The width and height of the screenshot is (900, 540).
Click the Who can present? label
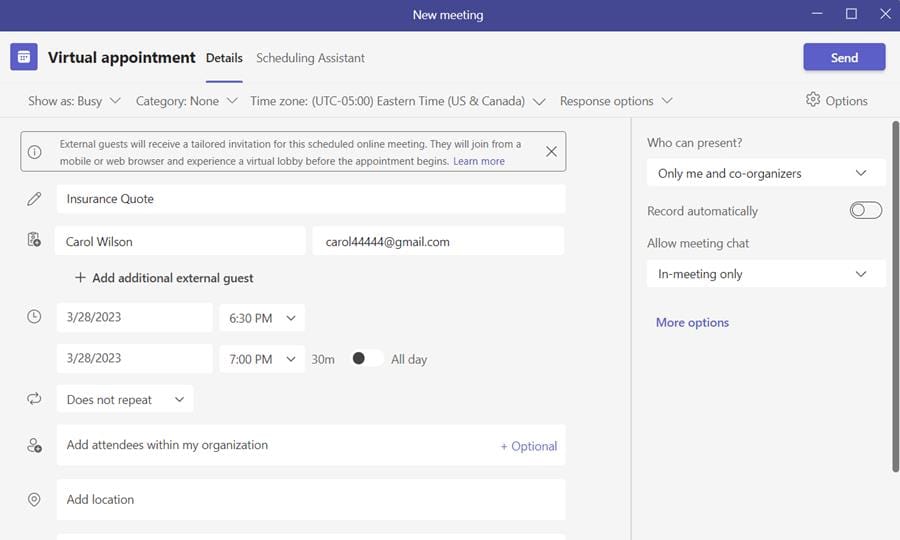point(695,143)
